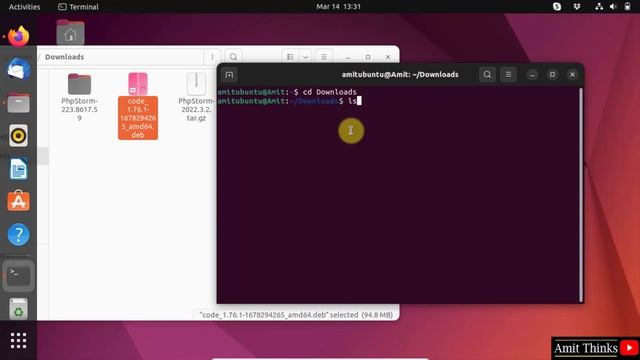Select the PhpStorm-223.8617.59 folder

pyautogui.click(x=79, y=97)
